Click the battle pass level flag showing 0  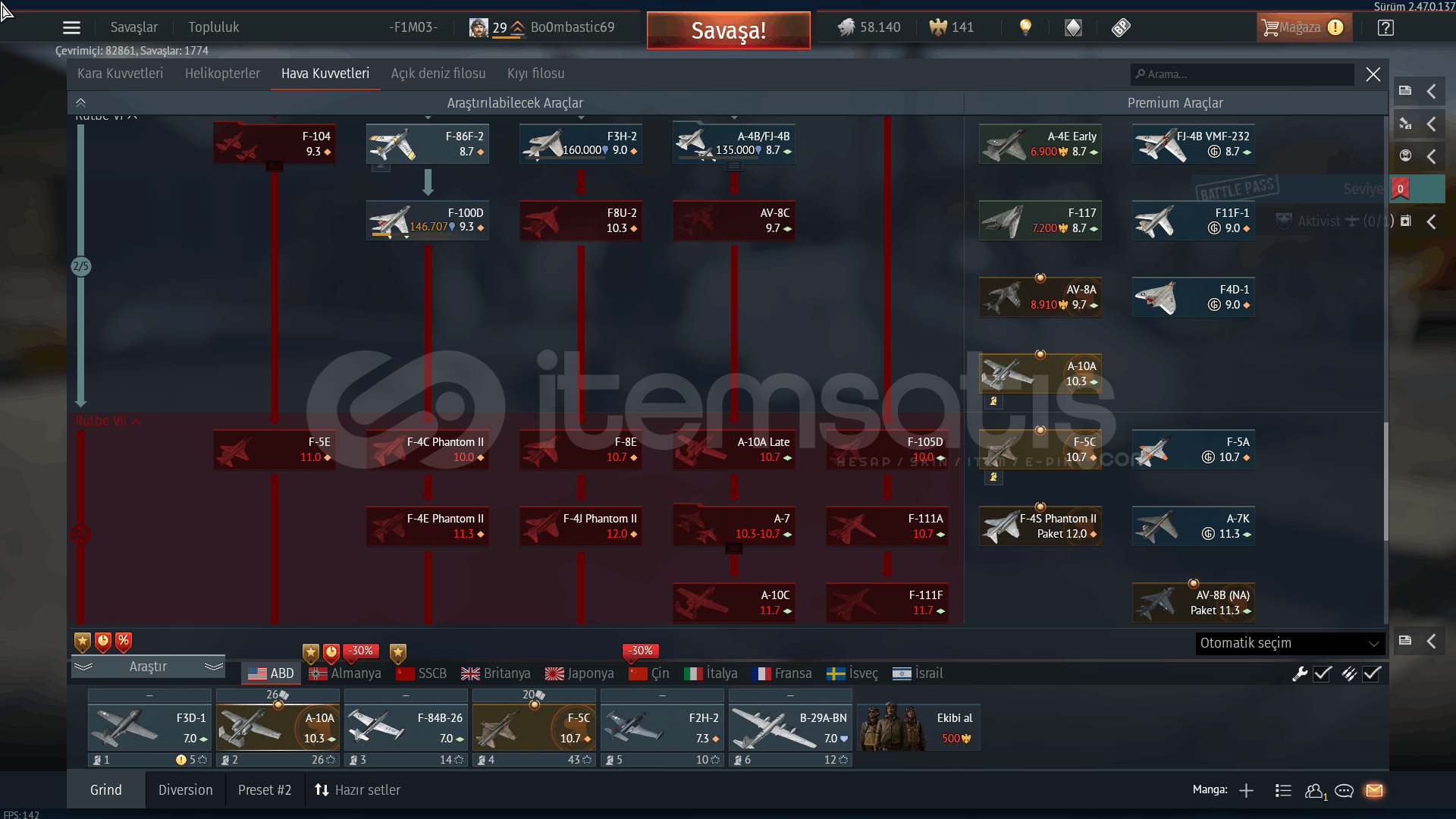[1400, 189]
